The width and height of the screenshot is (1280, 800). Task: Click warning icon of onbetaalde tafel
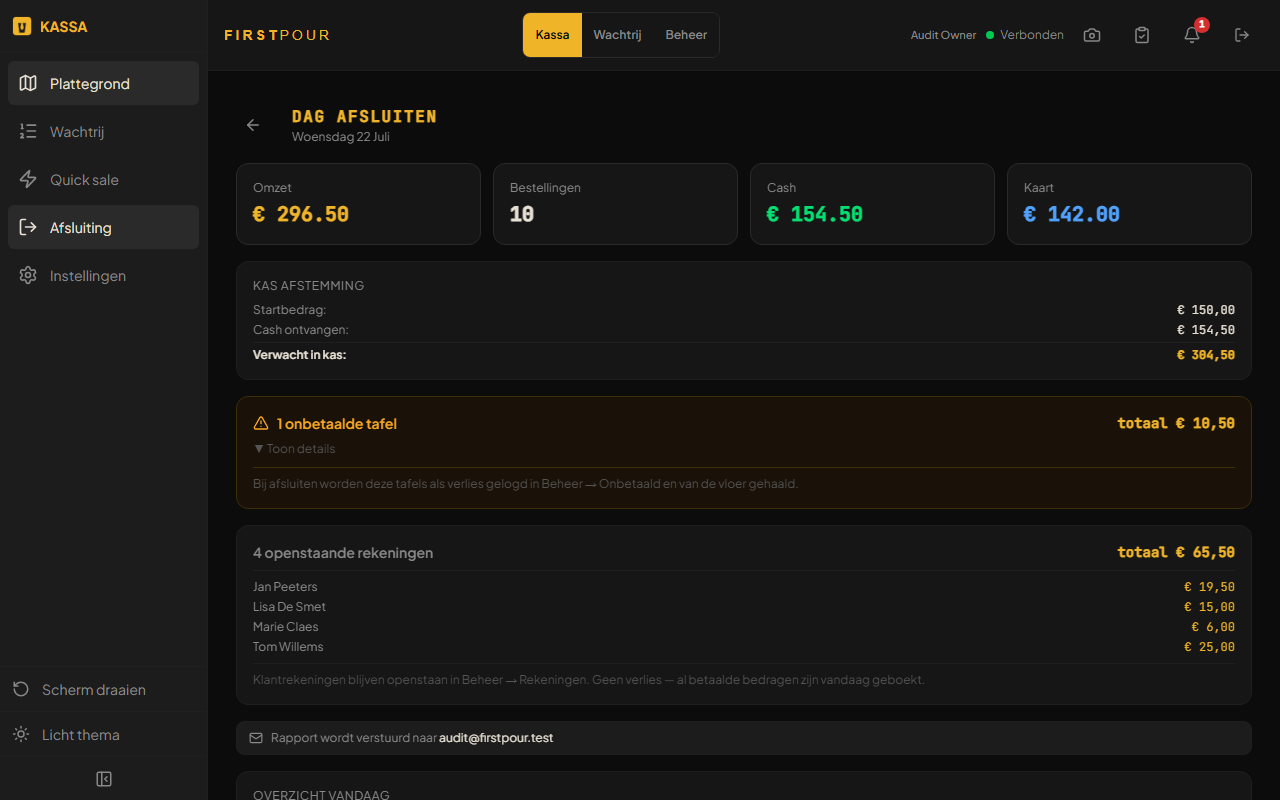pyautogui.click(x=261, y=423)
